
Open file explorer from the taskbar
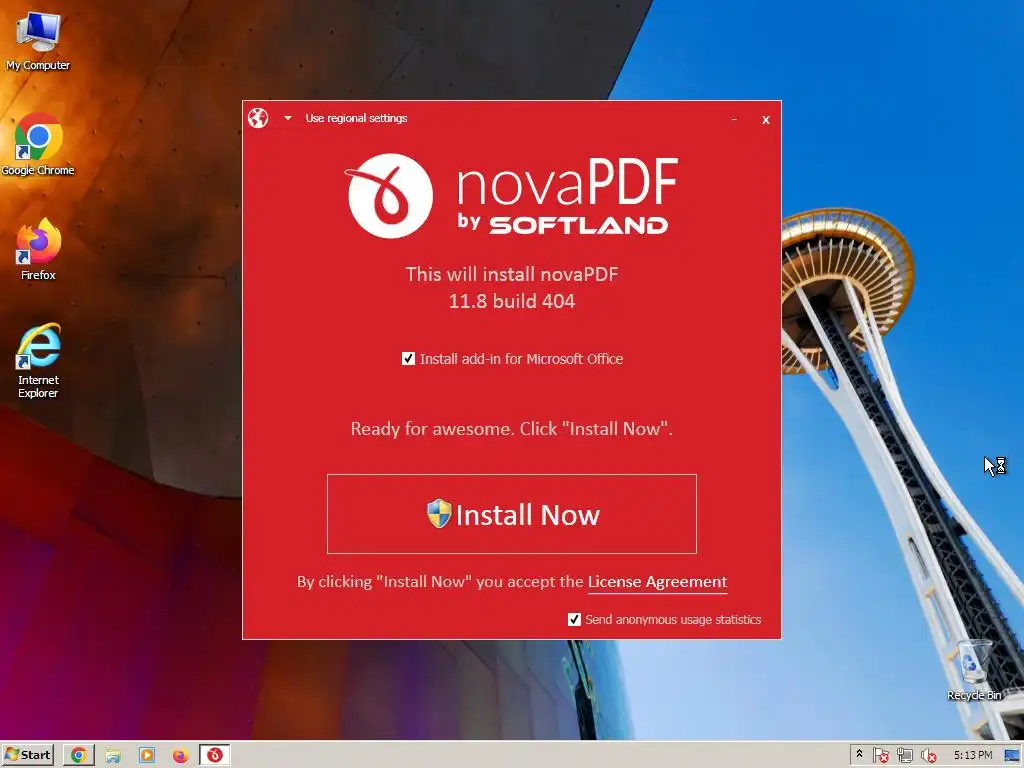[x=113, y=755]
